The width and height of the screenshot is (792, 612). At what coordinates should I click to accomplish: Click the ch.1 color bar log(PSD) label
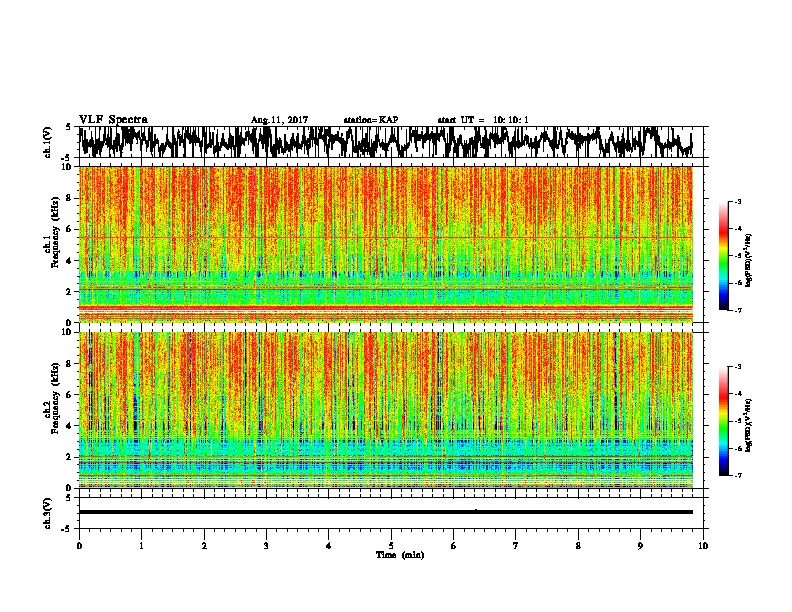tap(748, 261)
